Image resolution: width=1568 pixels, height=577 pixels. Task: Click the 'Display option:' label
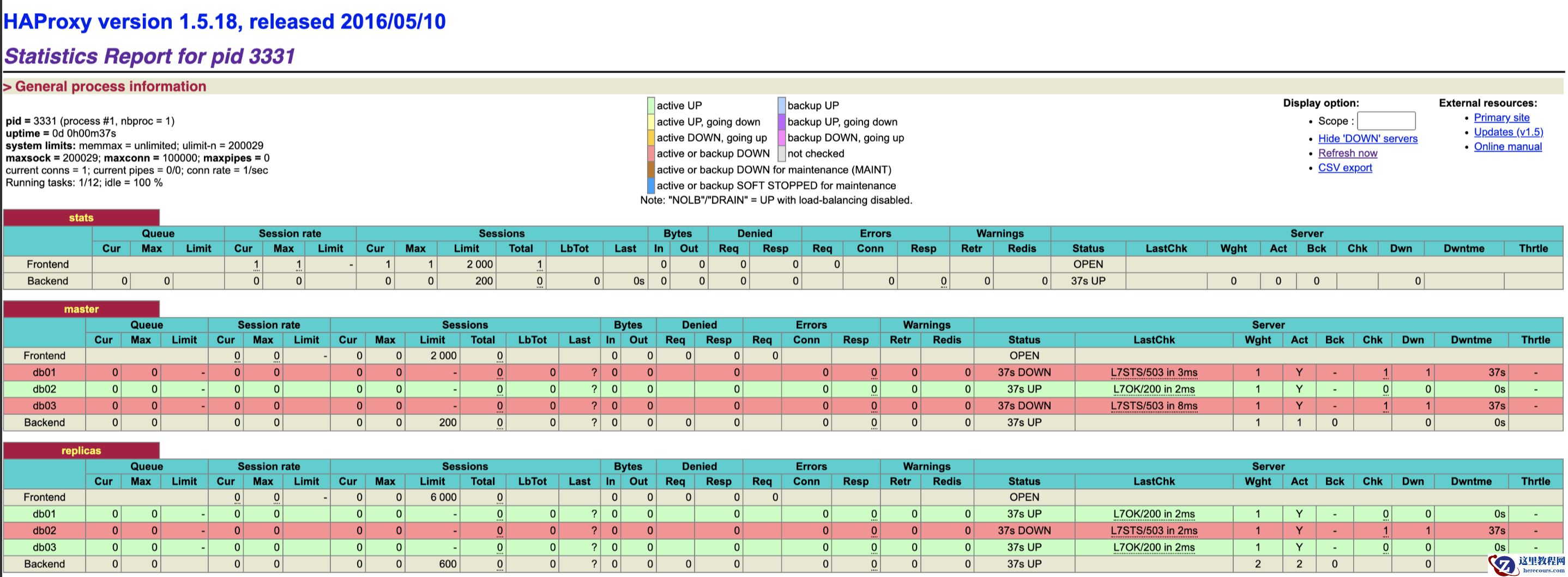point(1321,104)
